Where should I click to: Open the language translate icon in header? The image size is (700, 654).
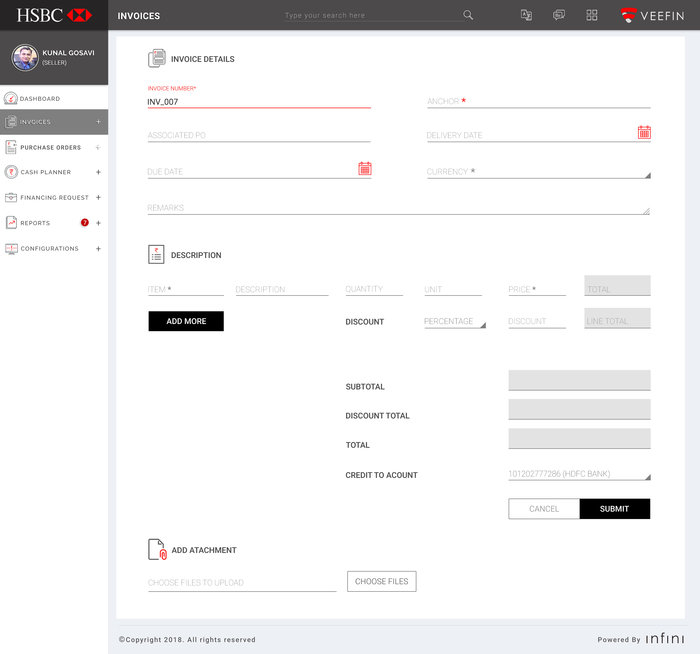coord(526,15)
